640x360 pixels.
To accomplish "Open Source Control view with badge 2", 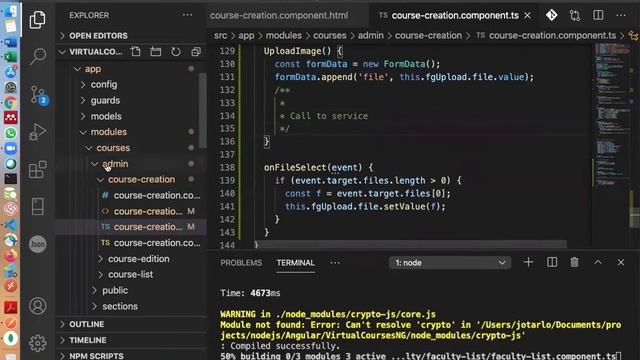I will tap(39, 95).
